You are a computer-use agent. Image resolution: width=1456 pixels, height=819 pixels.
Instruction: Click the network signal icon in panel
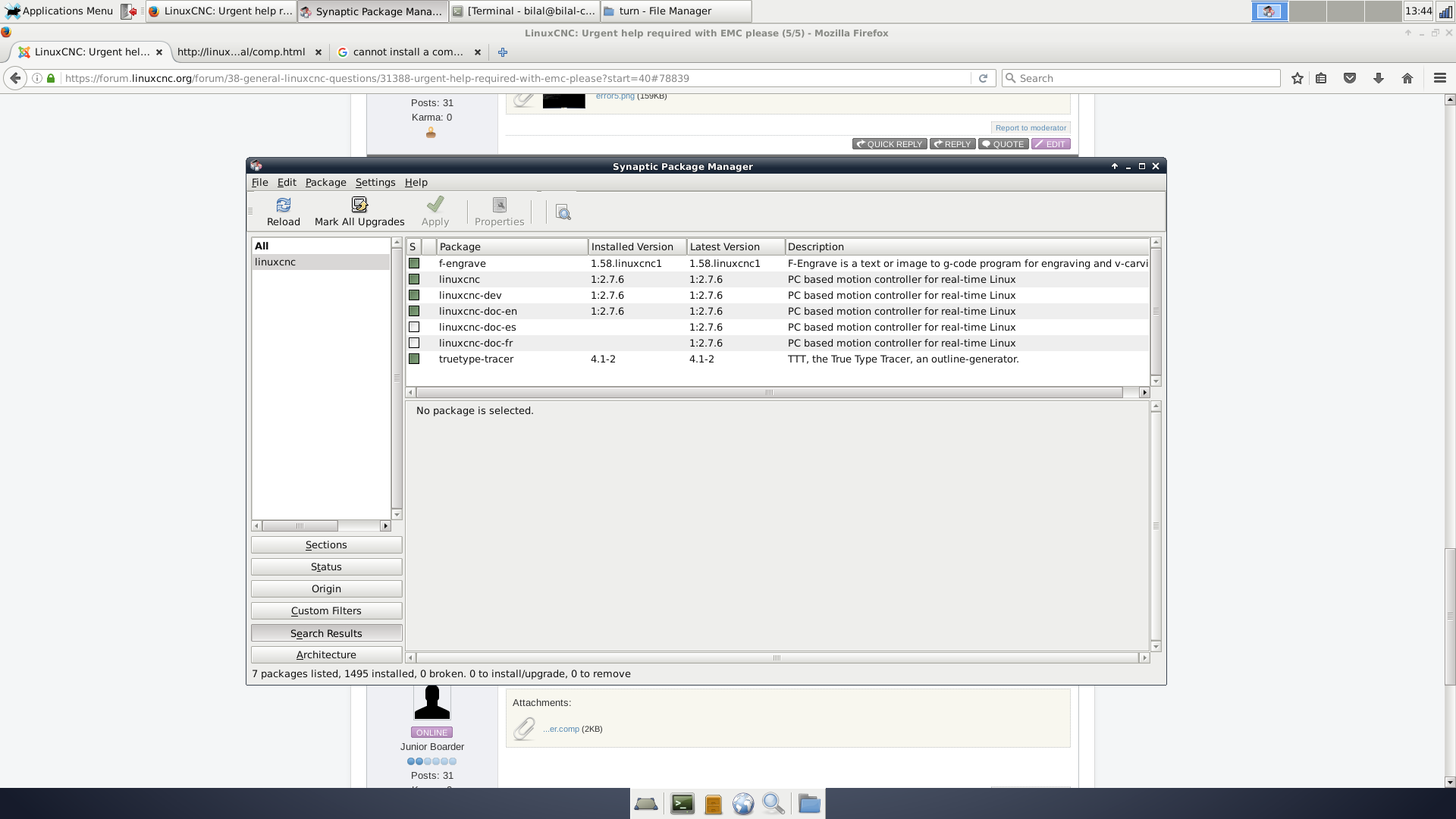1446,11
